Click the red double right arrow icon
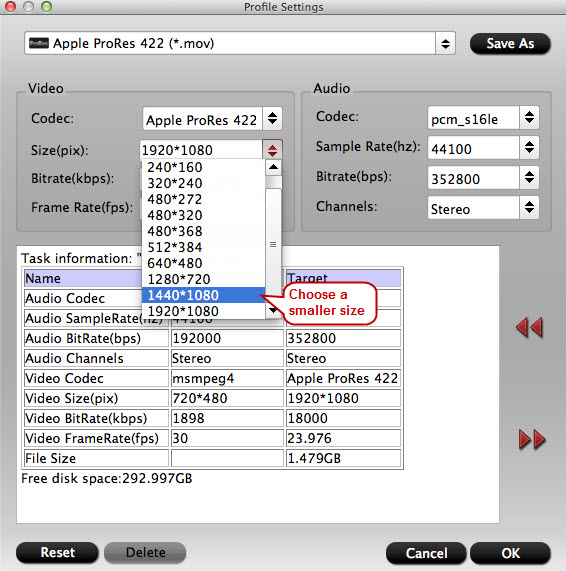 (532, 440)
